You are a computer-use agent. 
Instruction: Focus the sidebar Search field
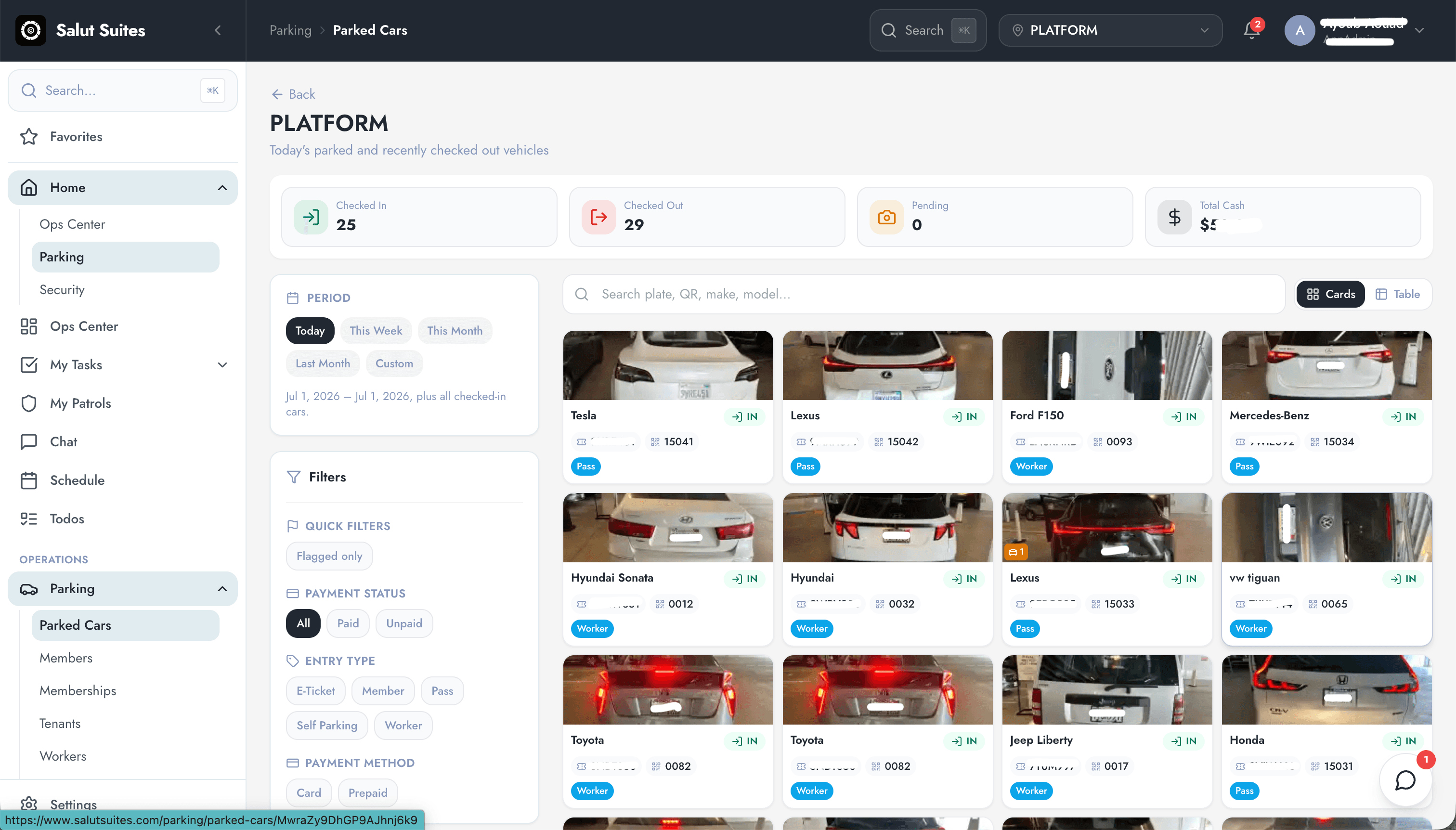point(123,91)
